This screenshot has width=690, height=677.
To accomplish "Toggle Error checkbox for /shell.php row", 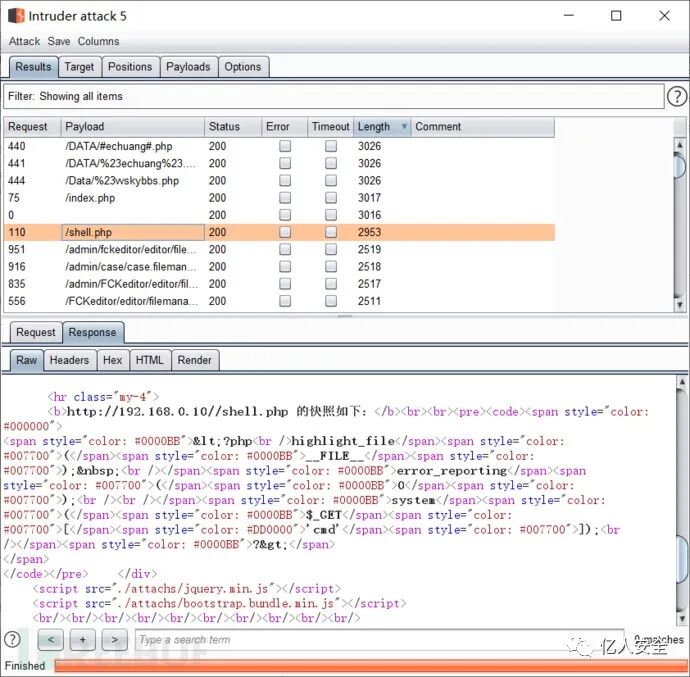I will click(x=285, y=232).
